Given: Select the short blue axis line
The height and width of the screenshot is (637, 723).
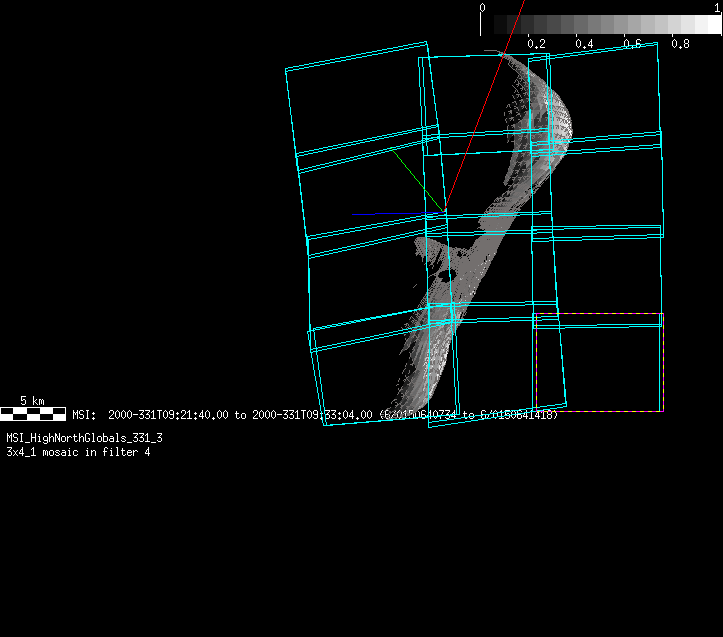Looking at the screenshot, I should [x=363, y=214].
